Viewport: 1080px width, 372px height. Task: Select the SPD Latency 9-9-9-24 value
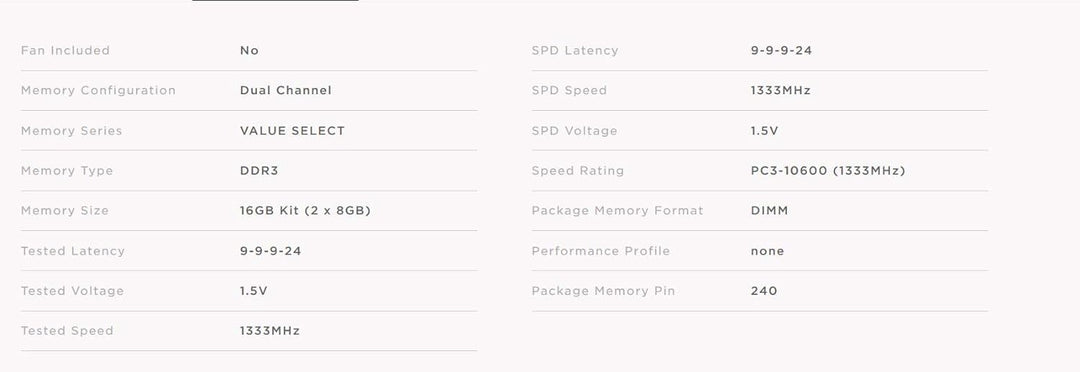[781, 50]
